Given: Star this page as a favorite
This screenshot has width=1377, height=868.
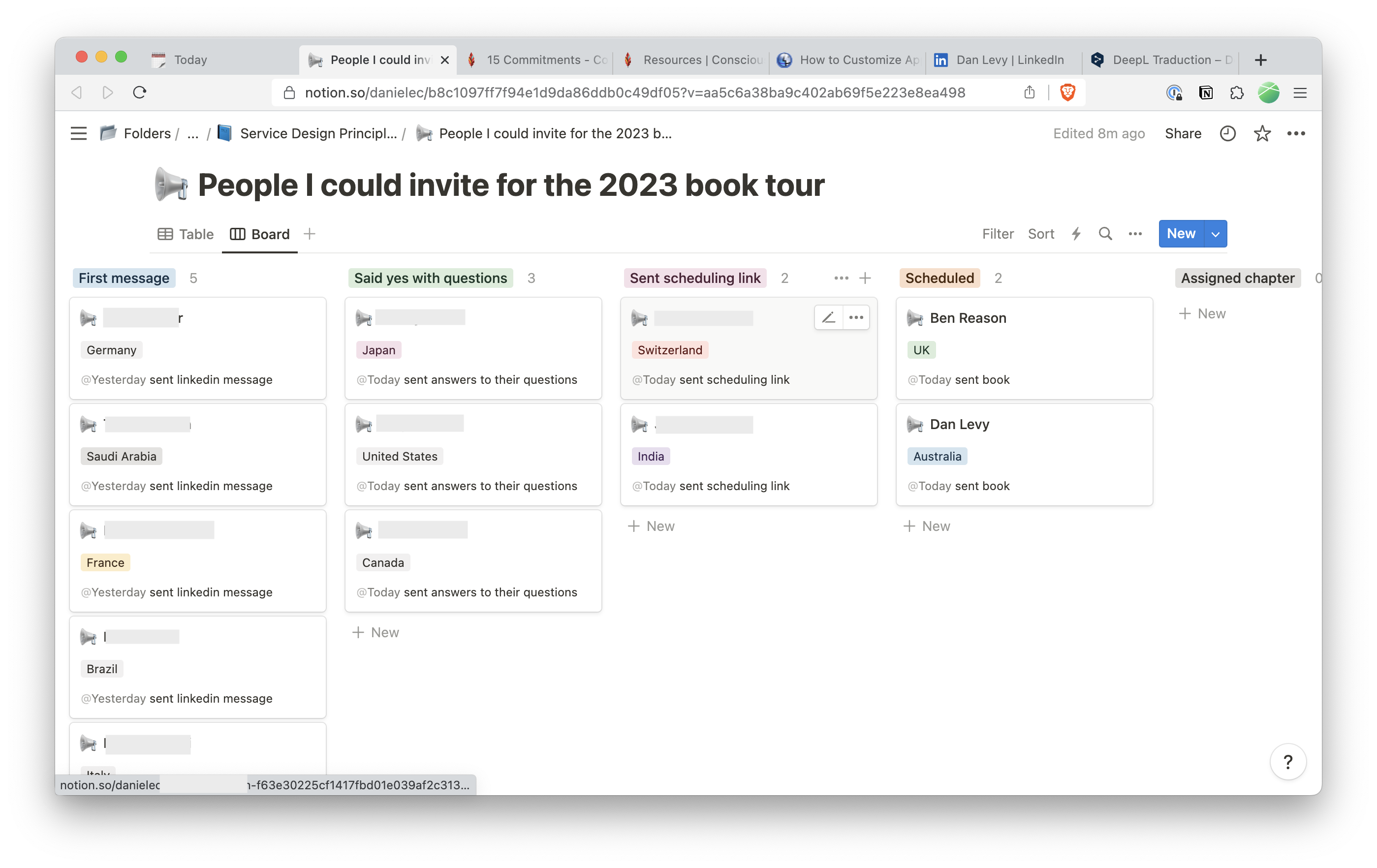Looking at the screenshot, I should click(x=1262, y=133).
